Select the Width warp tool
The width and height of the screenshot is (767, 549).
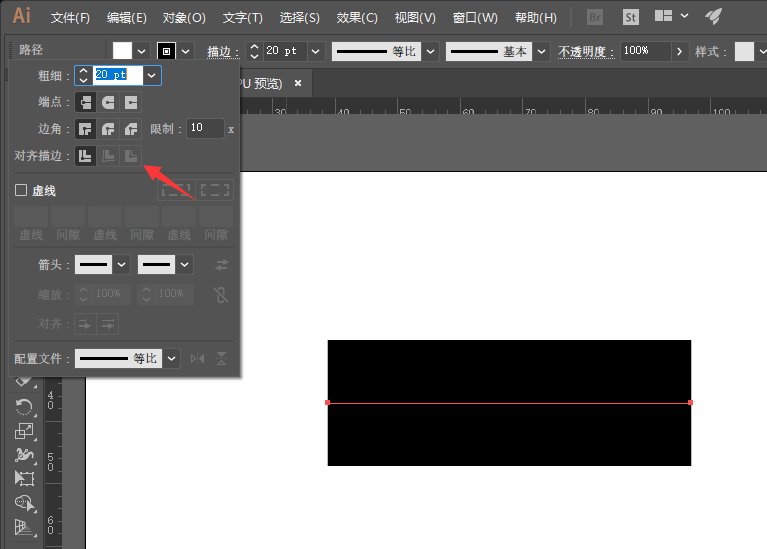click(x=24, y=455)
